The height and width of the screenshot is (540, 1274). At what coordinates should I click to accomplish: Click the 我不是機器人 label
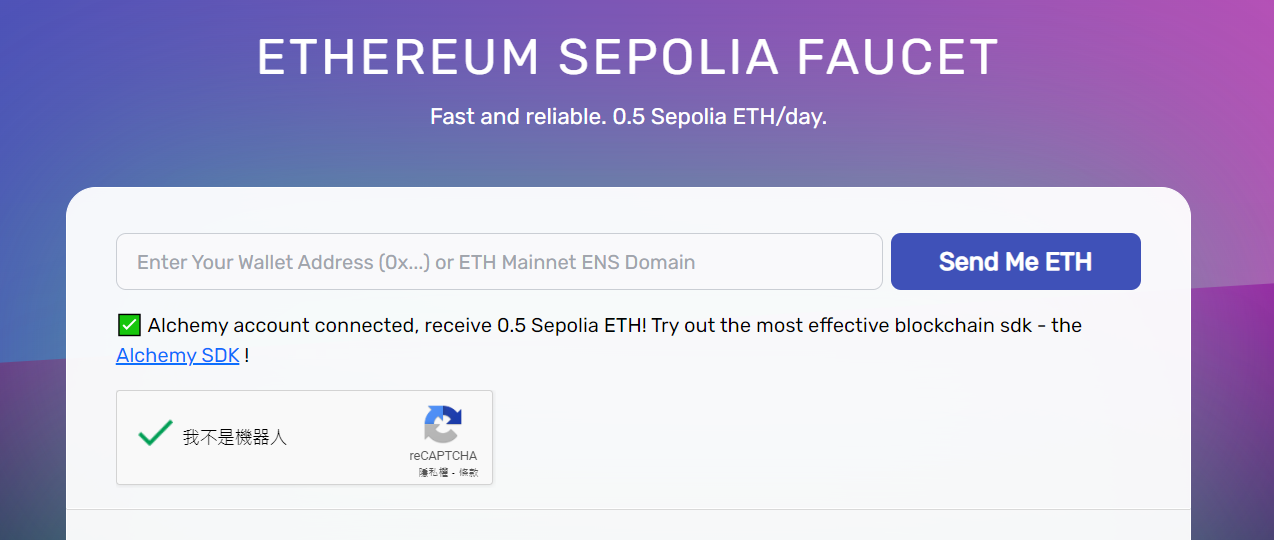pyautogui.click(x=234, y=437)
